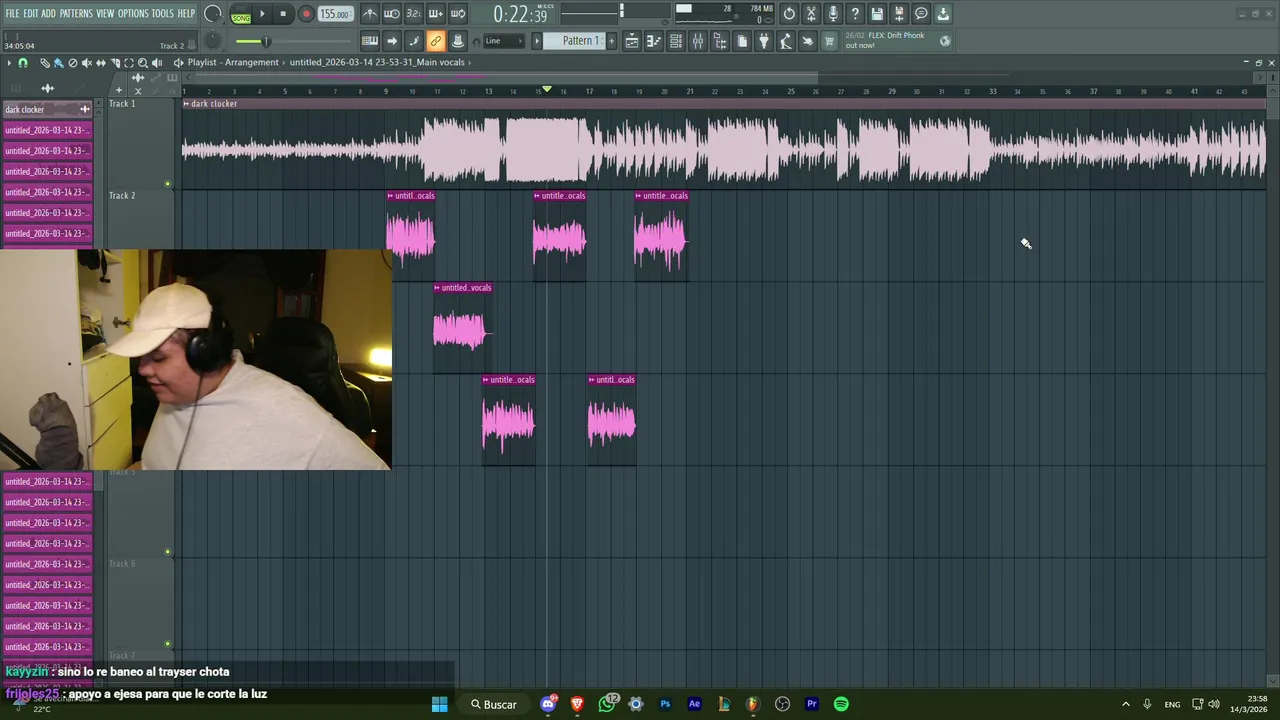
Task: Open the PATTERNS menu
Action: [76, 14]
